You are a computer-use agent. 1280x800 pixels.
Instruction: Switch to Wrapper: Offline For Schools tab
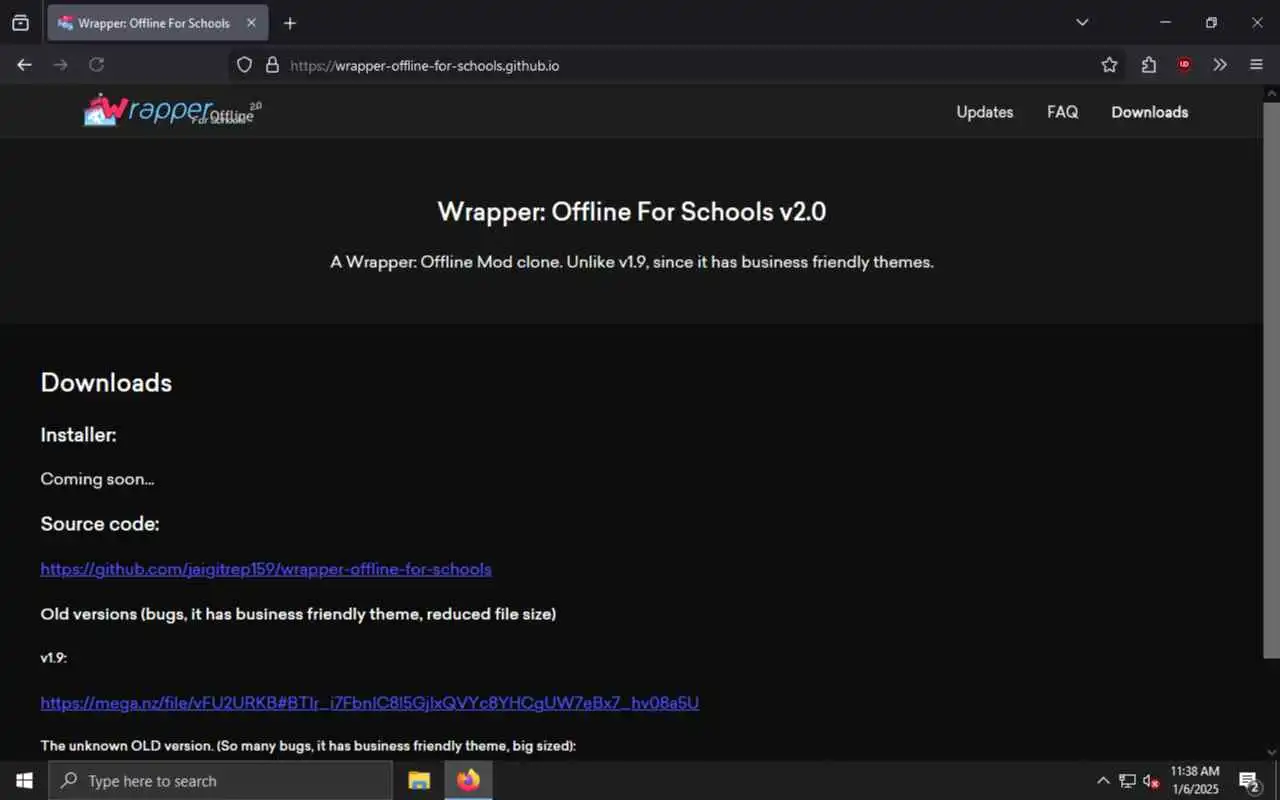pos(157,23)
